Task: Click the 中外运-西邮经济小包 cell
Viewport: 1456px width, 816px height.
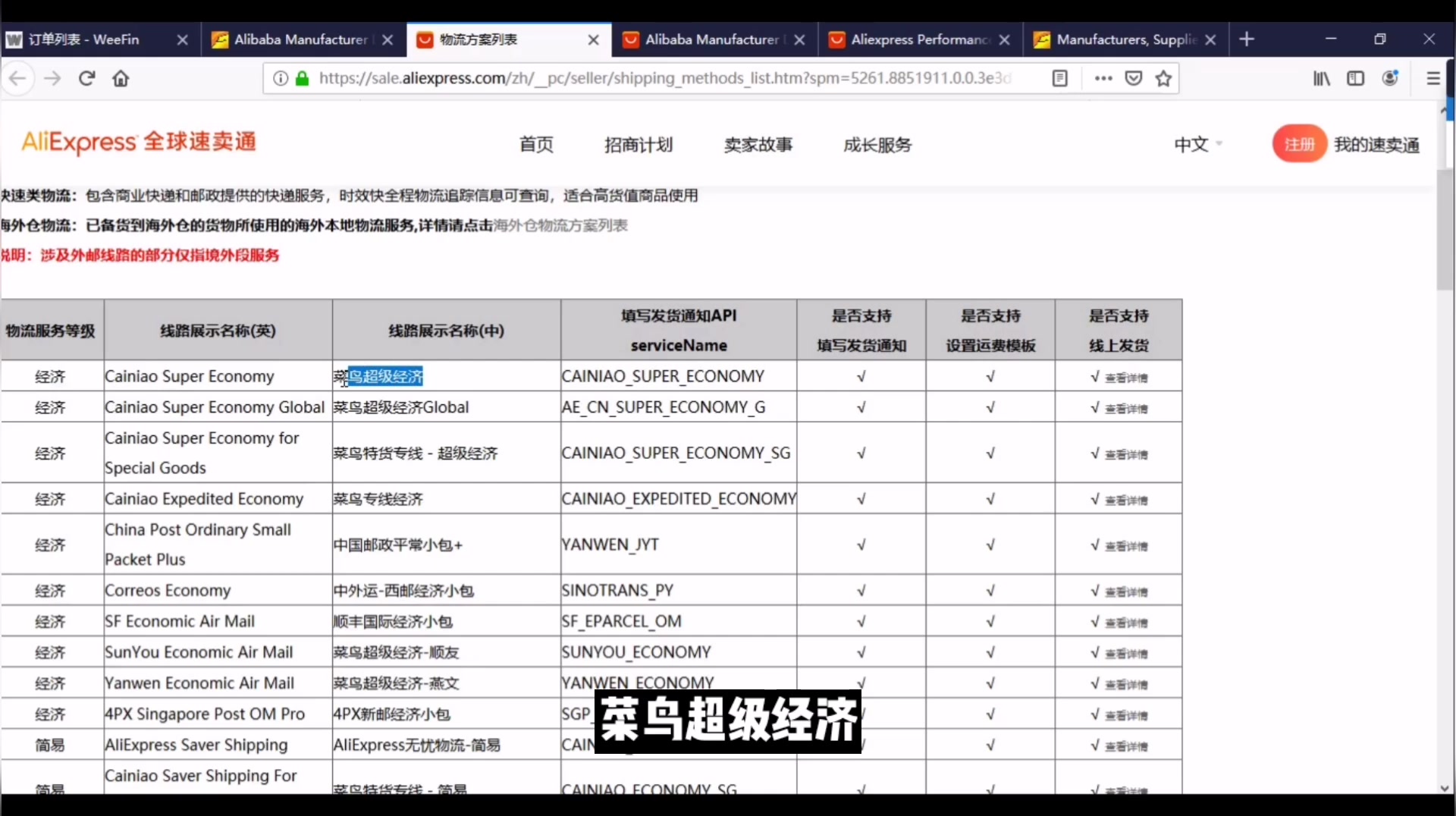Action: (447, 590)
